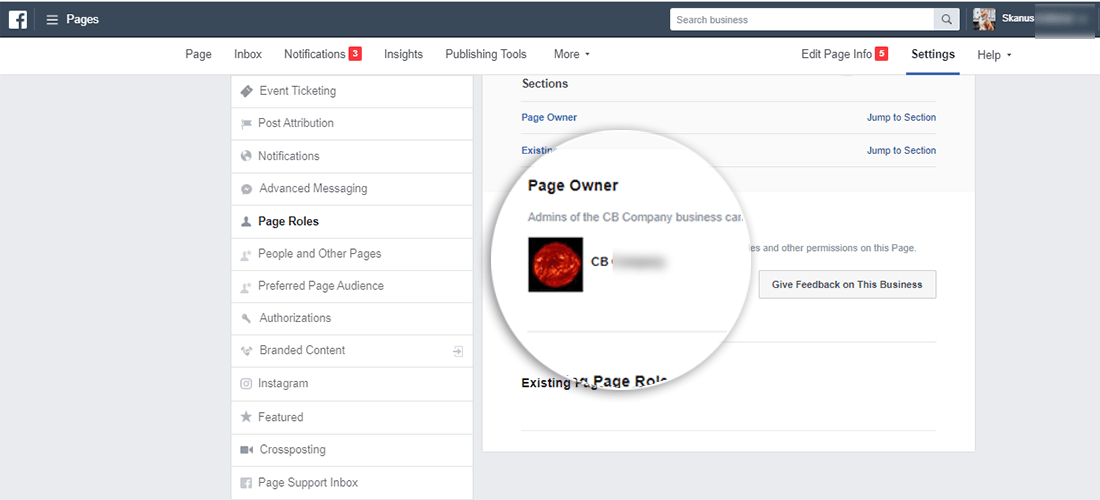1100x500 pixels.
Task: Click the Event Ticketing tag icon
Action: (x=246, y=91)
